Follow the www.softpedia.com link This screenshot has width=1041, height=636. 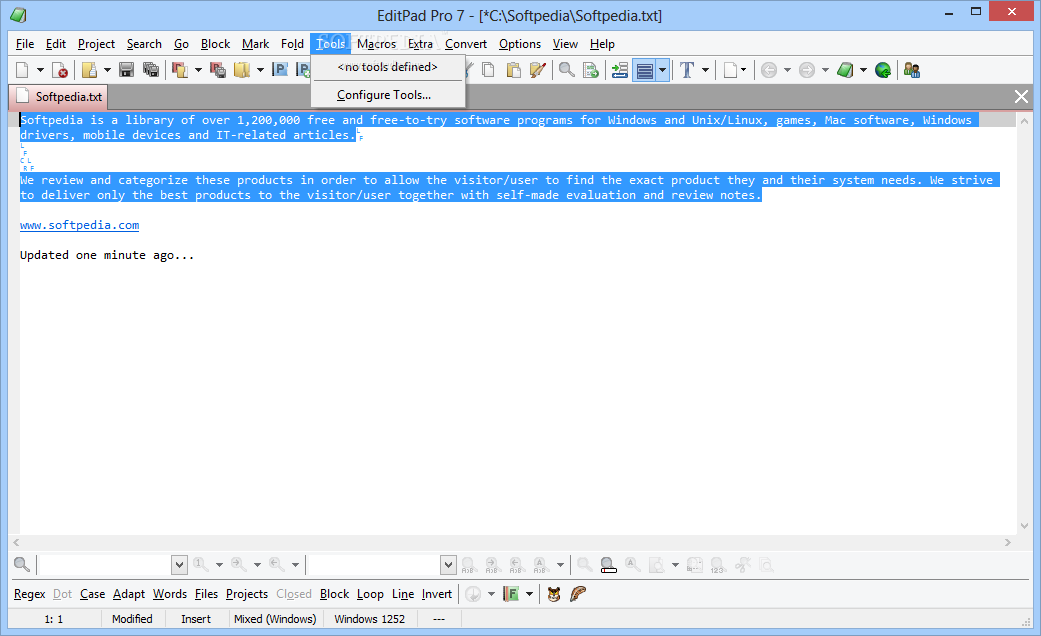coord(80,225)
